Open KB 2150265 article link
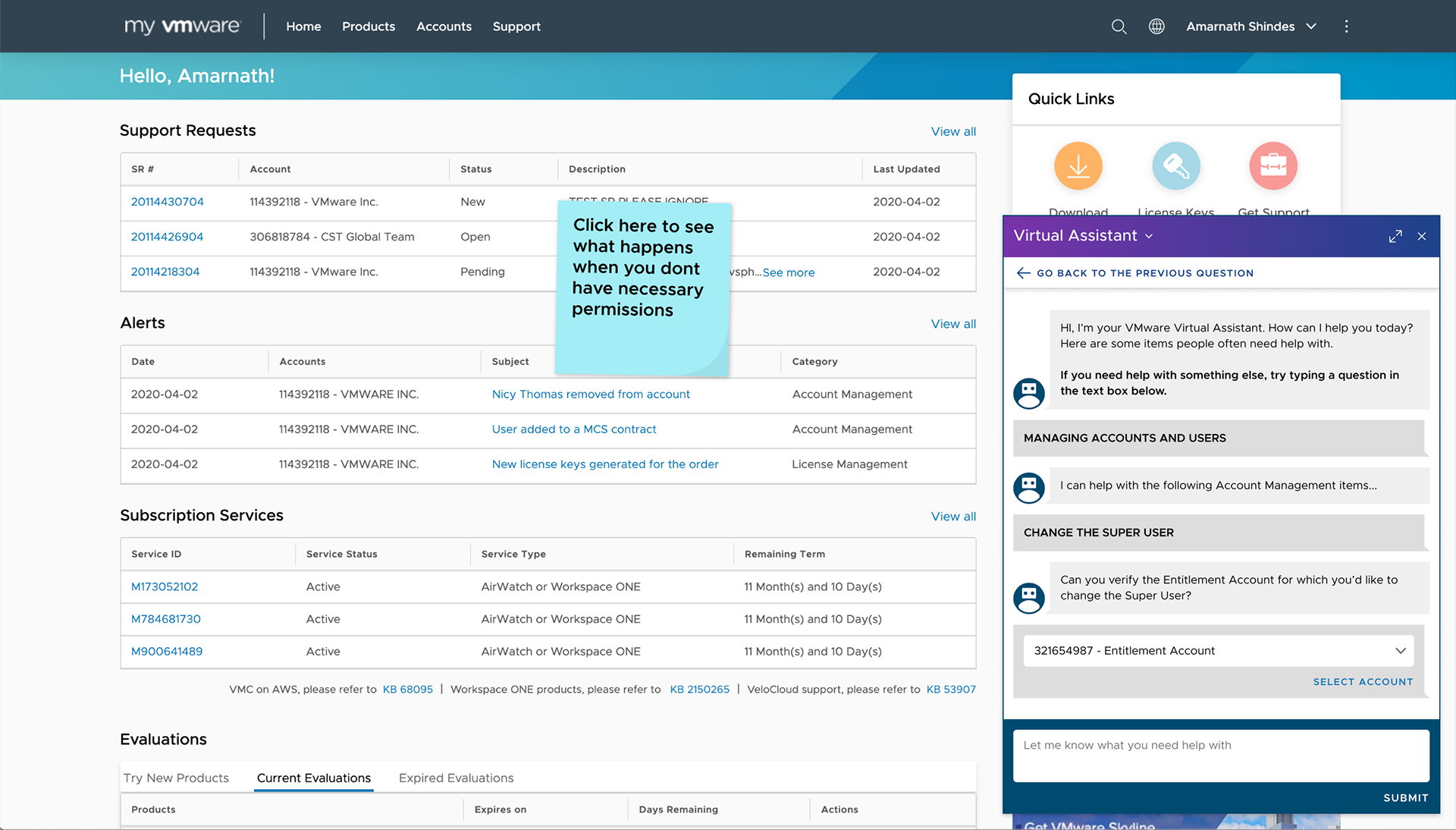The height and width of the screenshot is (830, 1456). [699, 690]
